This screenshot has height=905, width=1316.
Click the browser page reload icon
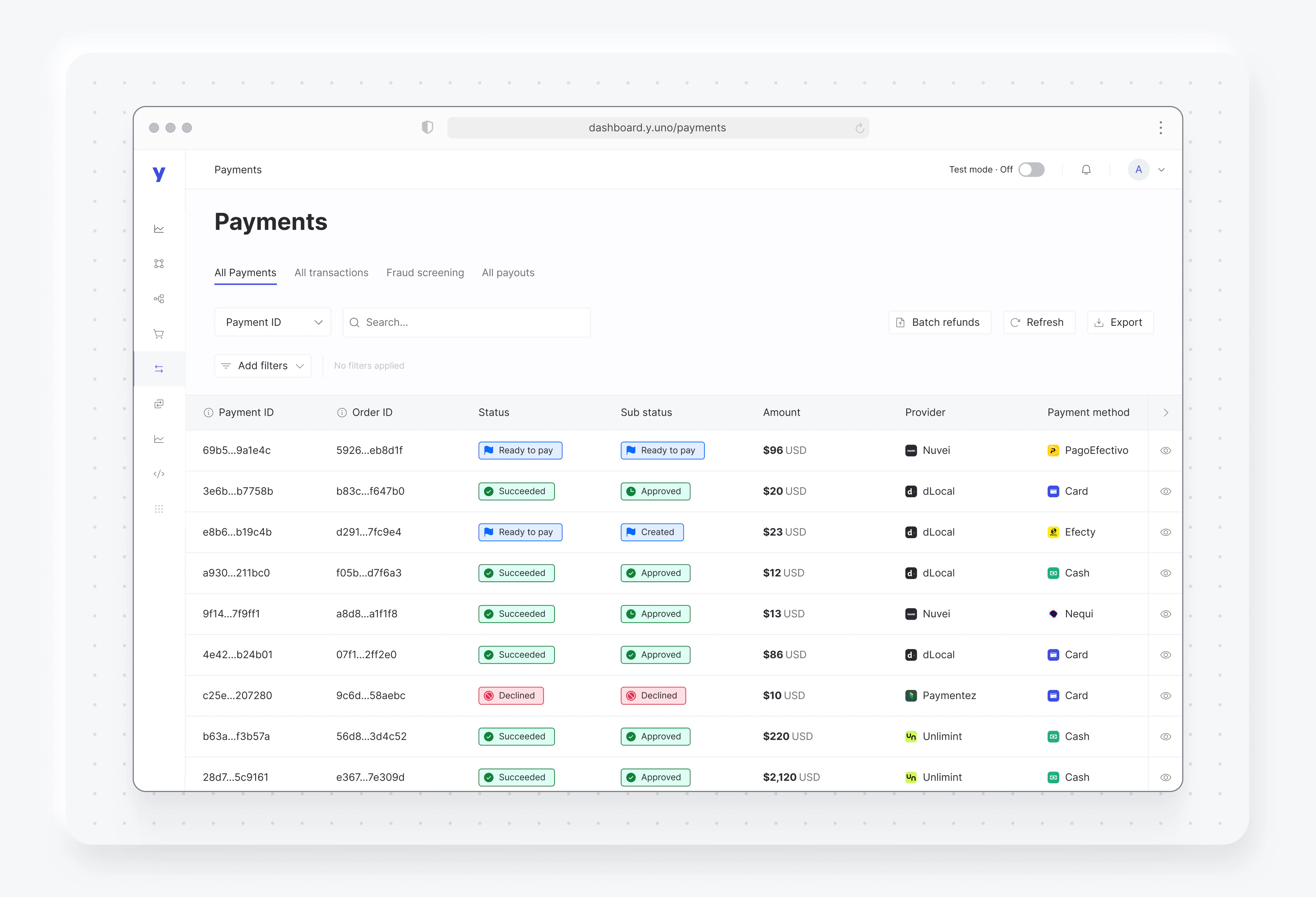859,128
